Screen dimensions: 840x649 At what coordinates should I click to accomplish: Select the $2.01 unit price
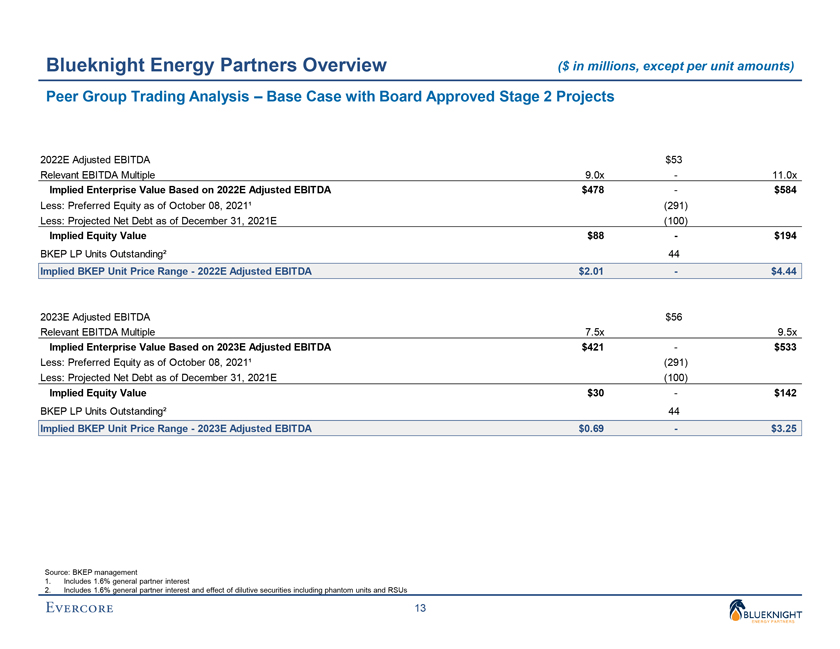pos(591,271)
